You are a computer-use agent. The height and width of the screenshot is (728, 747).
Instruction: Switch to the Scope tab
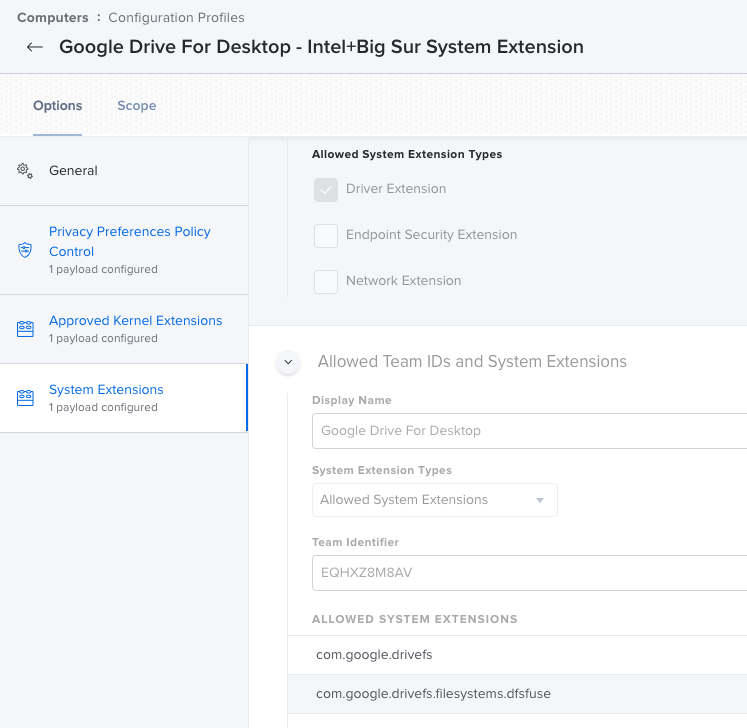[x=137, y=106]
